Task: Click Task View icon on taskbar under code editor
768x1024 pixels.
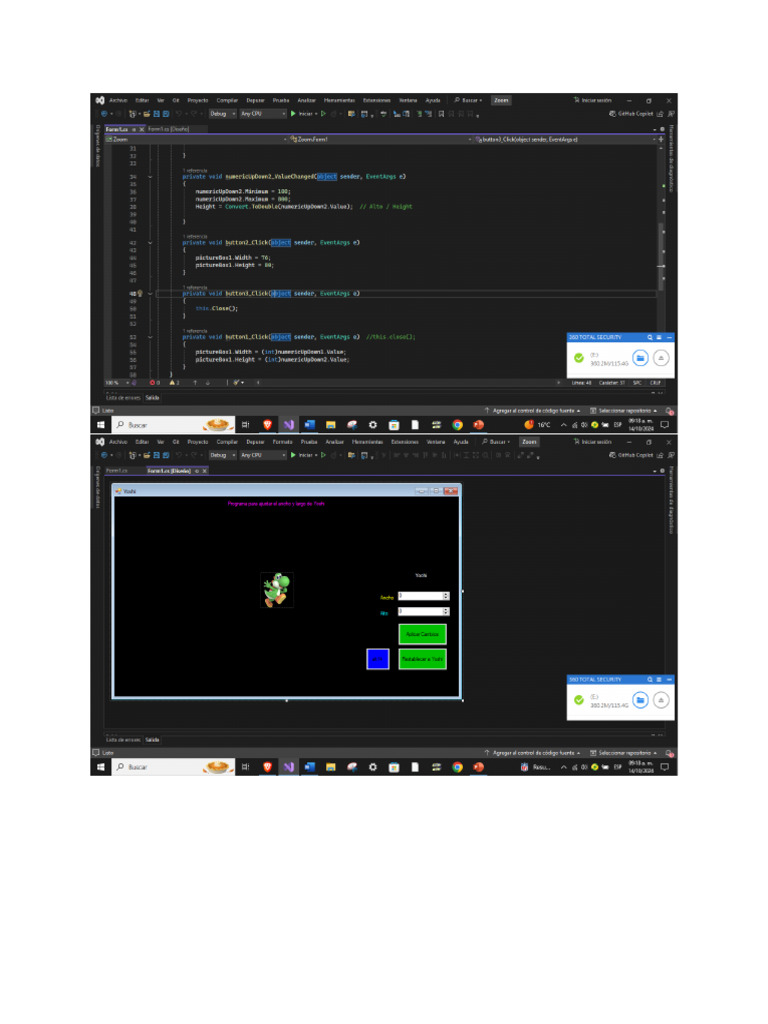Action: pyautogui.click(x=246, y=425)
